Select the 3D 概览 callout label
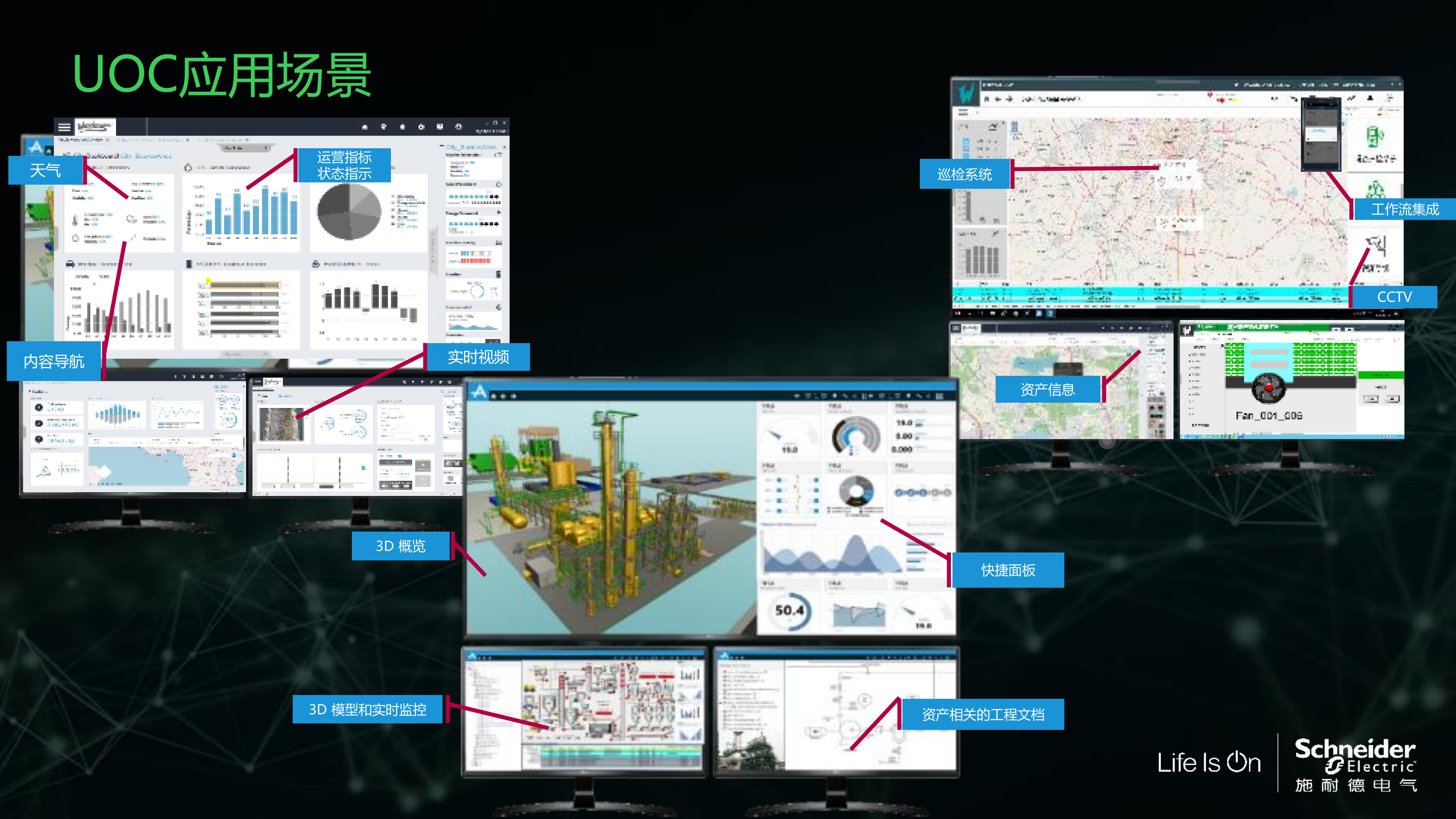Screen dimensions: 1456x819 (x=400, y=546)
